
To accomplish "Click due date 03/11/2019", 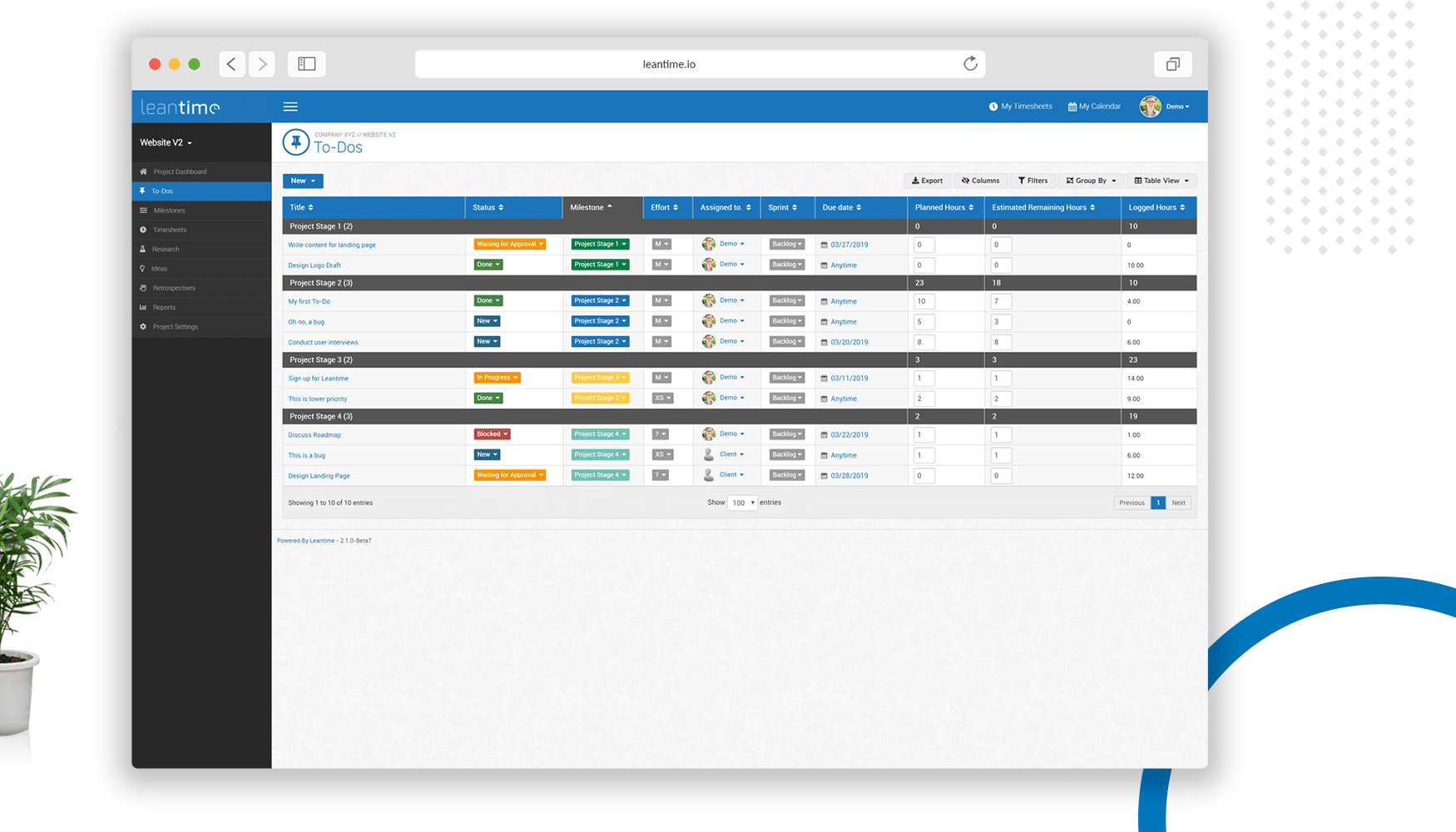I will [x=849, y=379].
